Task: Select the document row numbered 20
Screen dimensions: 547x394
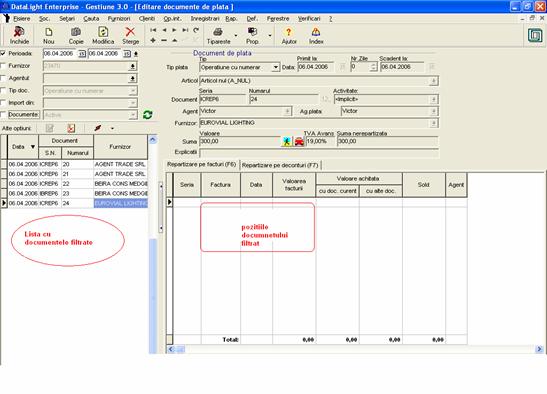Action: point(78,164)
